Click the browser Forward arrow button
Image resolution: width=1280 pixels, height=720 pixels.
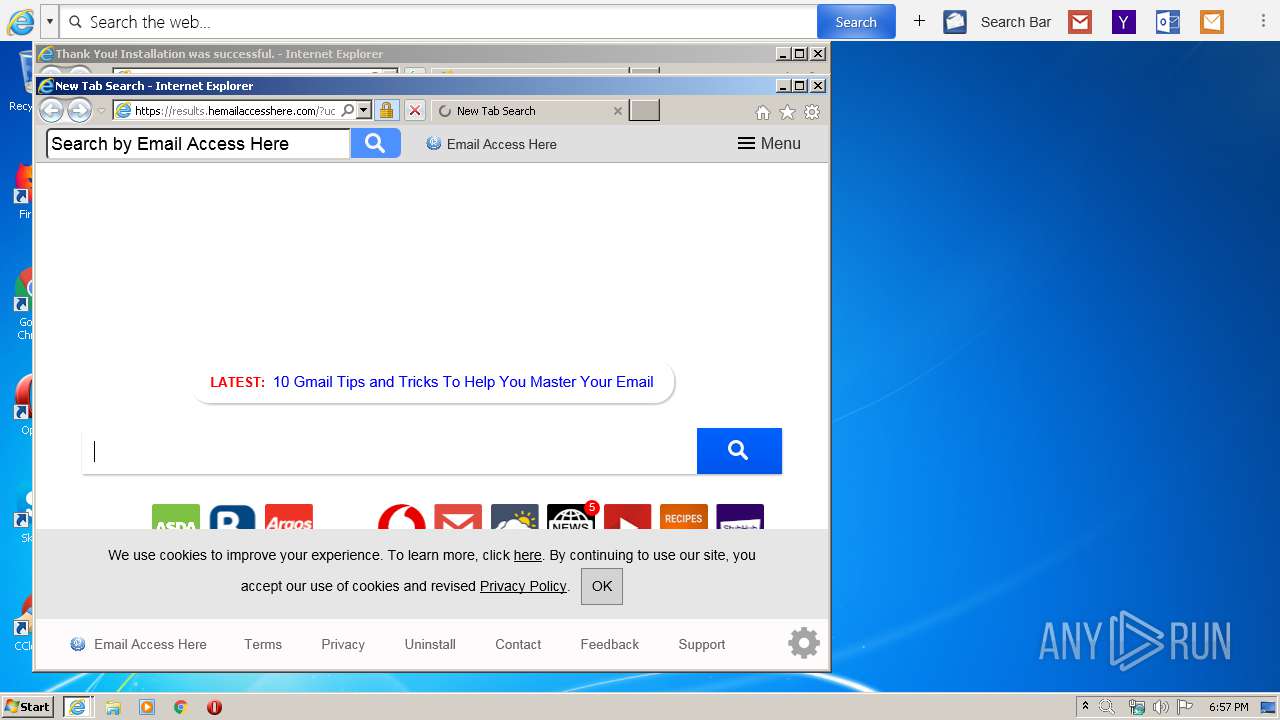coord(79,110)
